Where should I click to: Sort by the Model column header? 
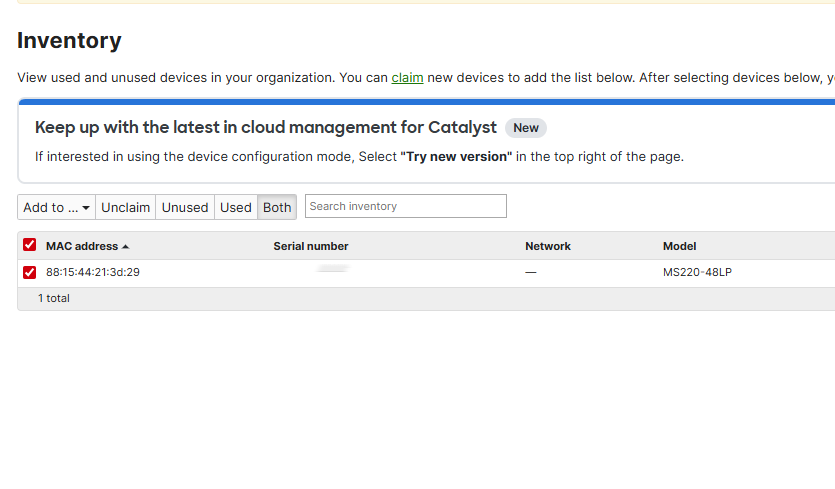click(x=680, y=246)
